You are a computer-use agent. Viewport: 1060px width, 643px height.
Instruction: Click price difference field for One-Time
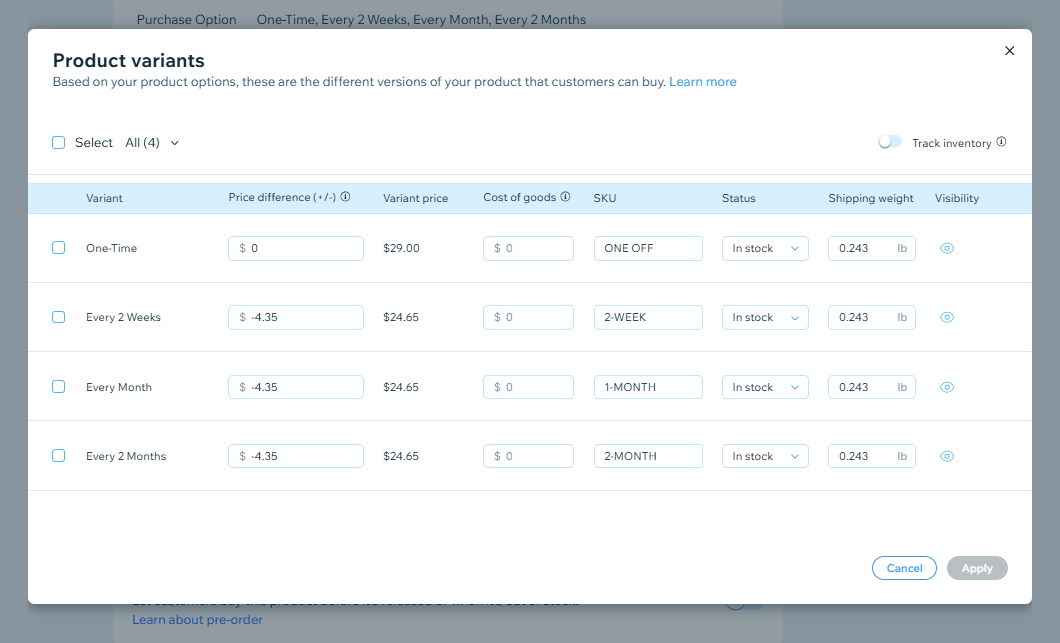click(x=296, y=248)
